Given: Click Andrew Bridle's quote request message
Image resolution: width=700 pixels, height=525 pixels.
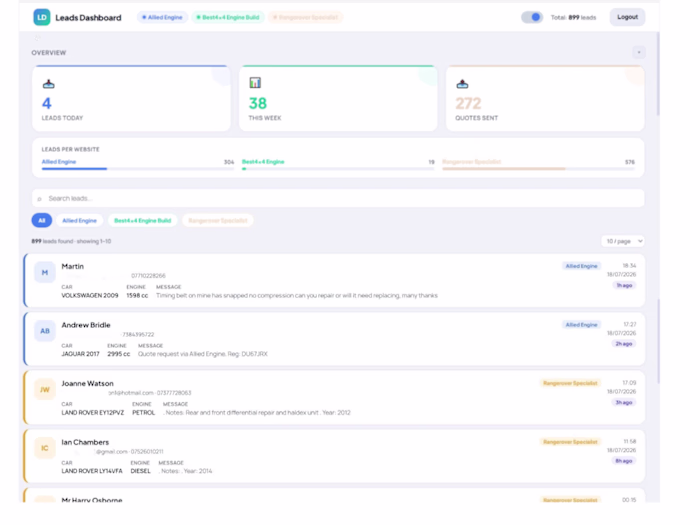Looking at the screenshot, I should click(x=203, y=354).
